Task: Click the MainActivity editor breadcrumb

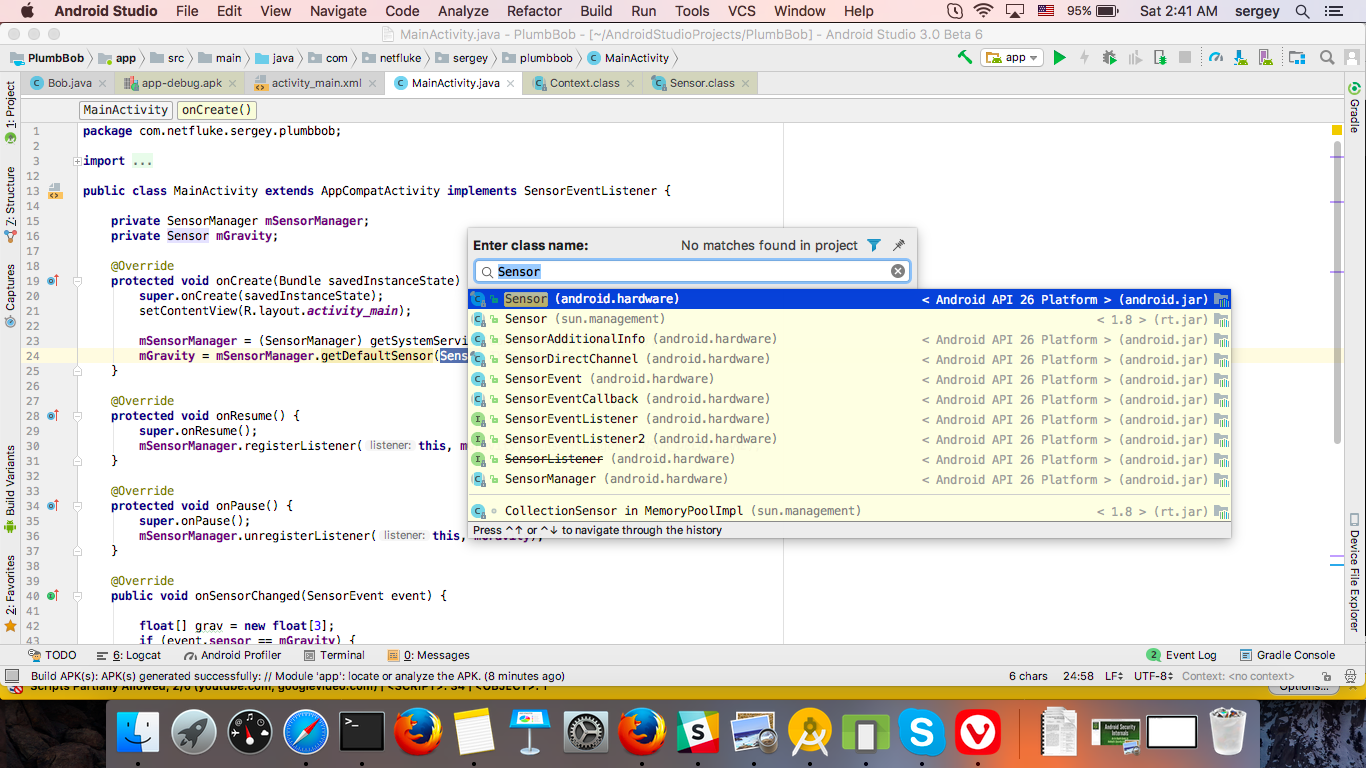Action: tap(125, 110)
